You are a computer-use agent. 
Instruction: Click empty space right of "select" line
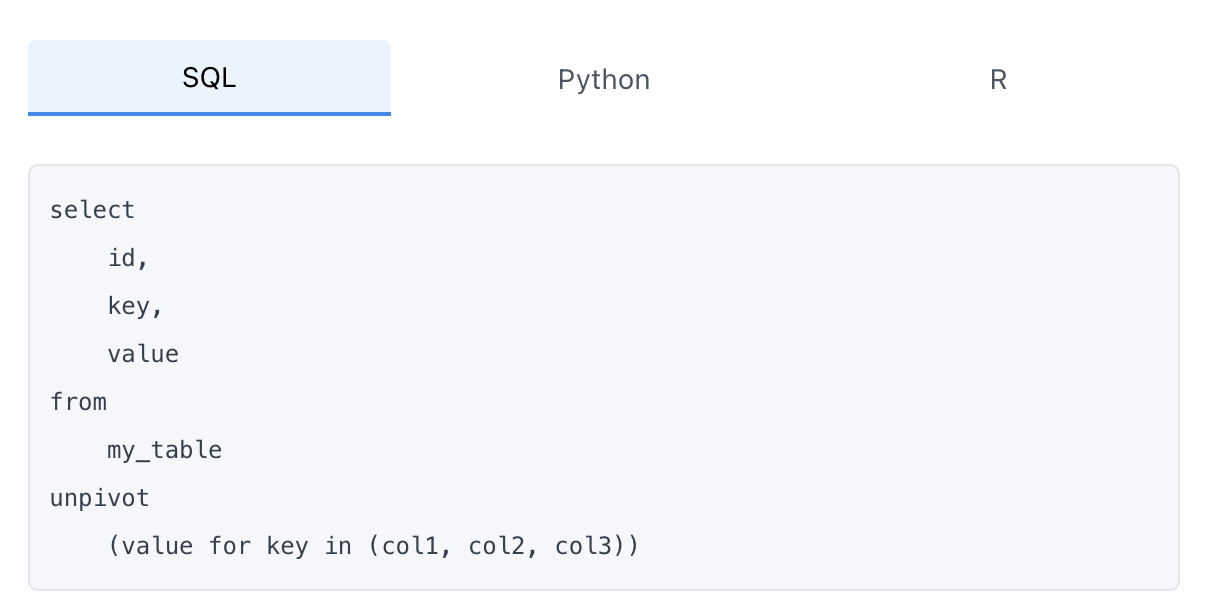click(x=600, y=210)
